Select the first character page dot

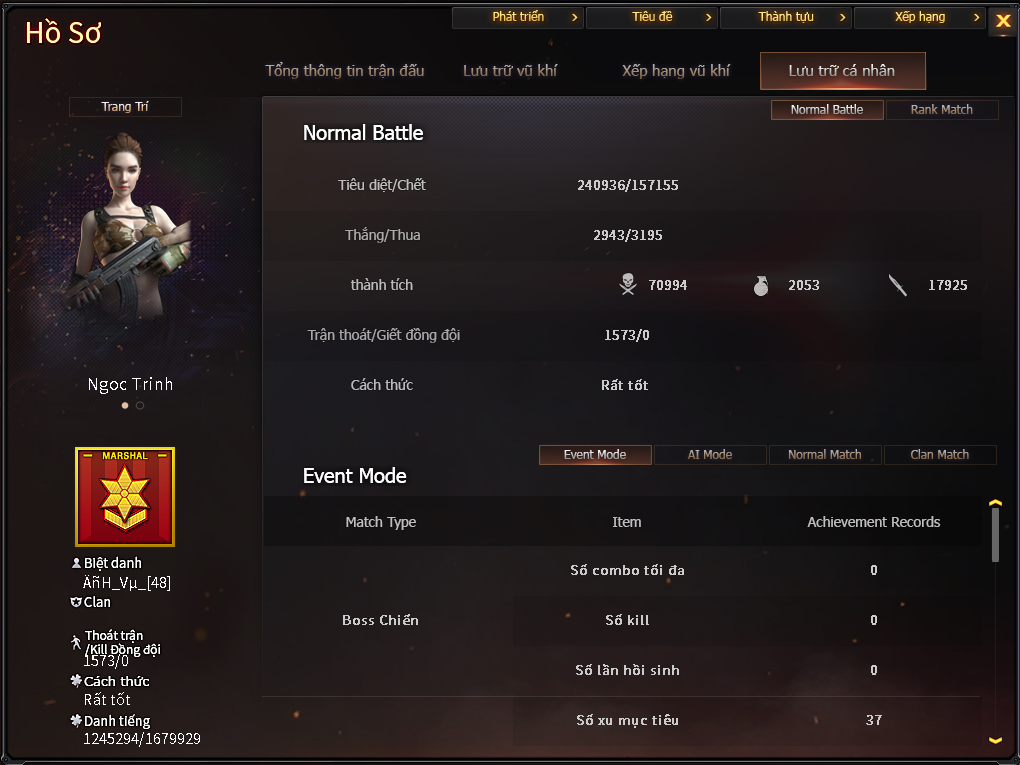coord(125,405)
